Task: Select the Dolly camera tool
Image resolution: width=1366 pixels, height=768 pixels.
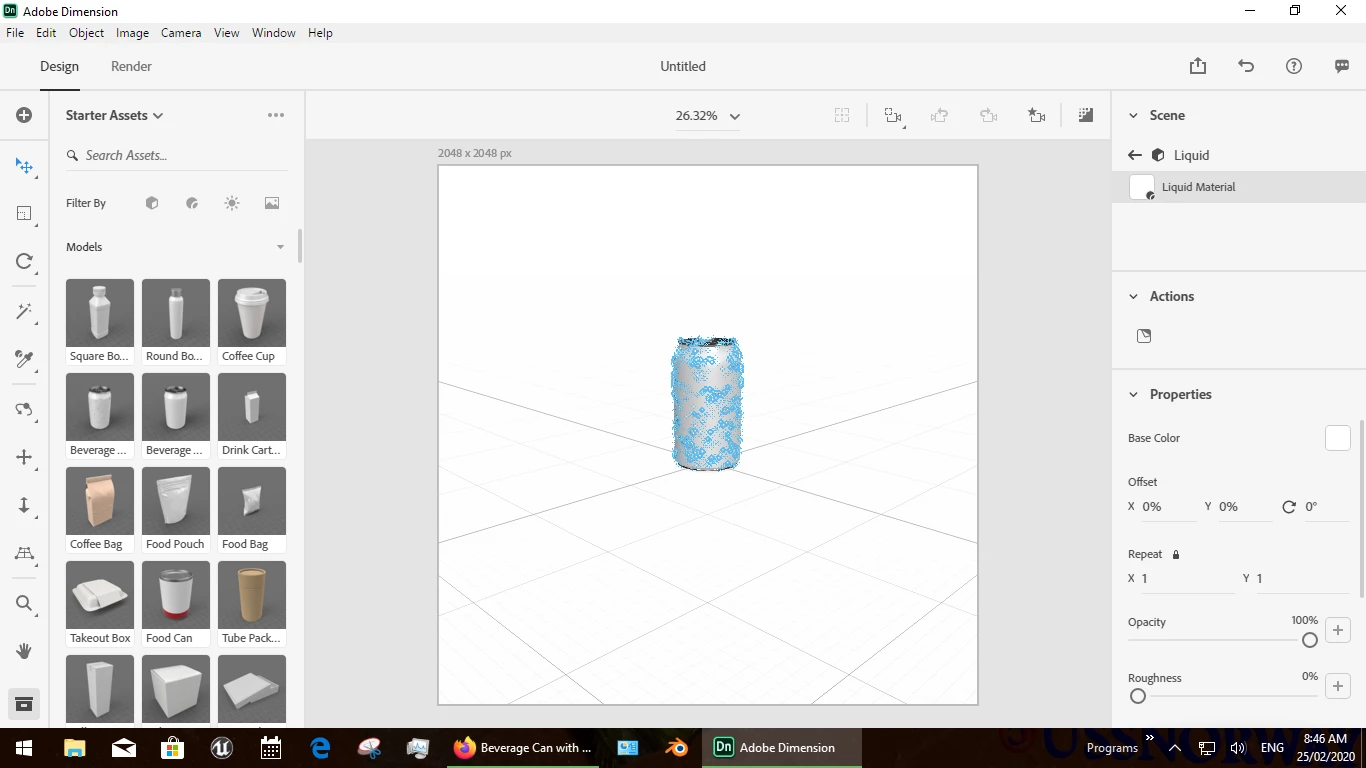Action: pos(24,505)
